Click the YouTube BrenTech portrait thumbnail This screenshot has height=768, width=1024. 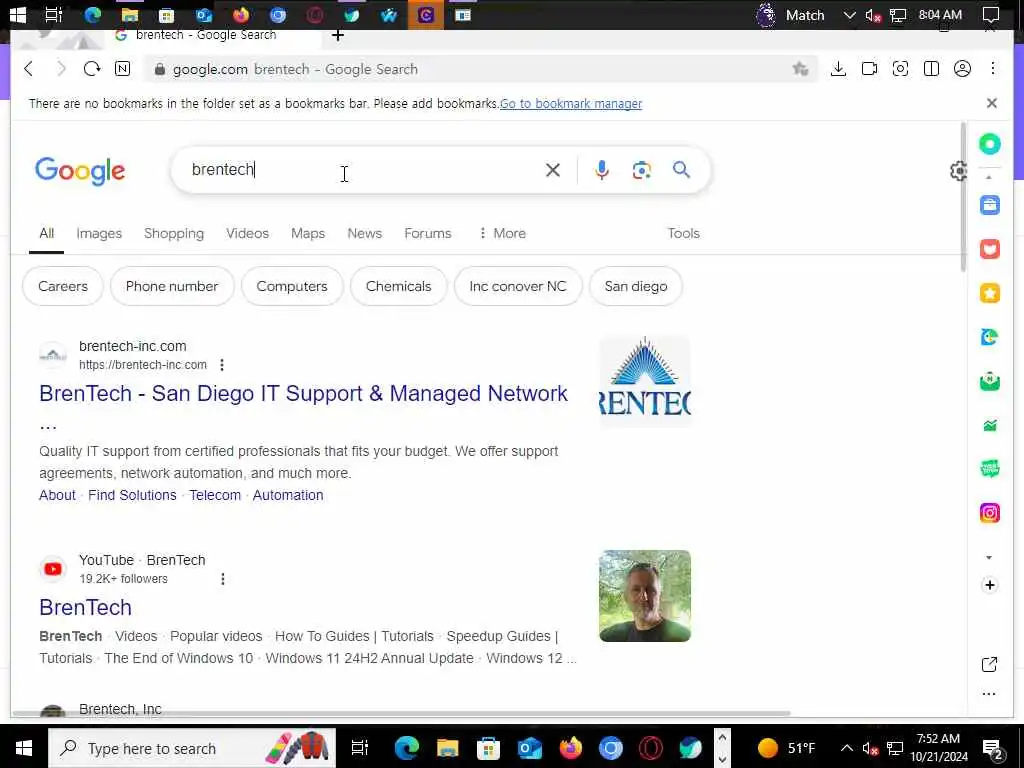click(x=645, y=596)
